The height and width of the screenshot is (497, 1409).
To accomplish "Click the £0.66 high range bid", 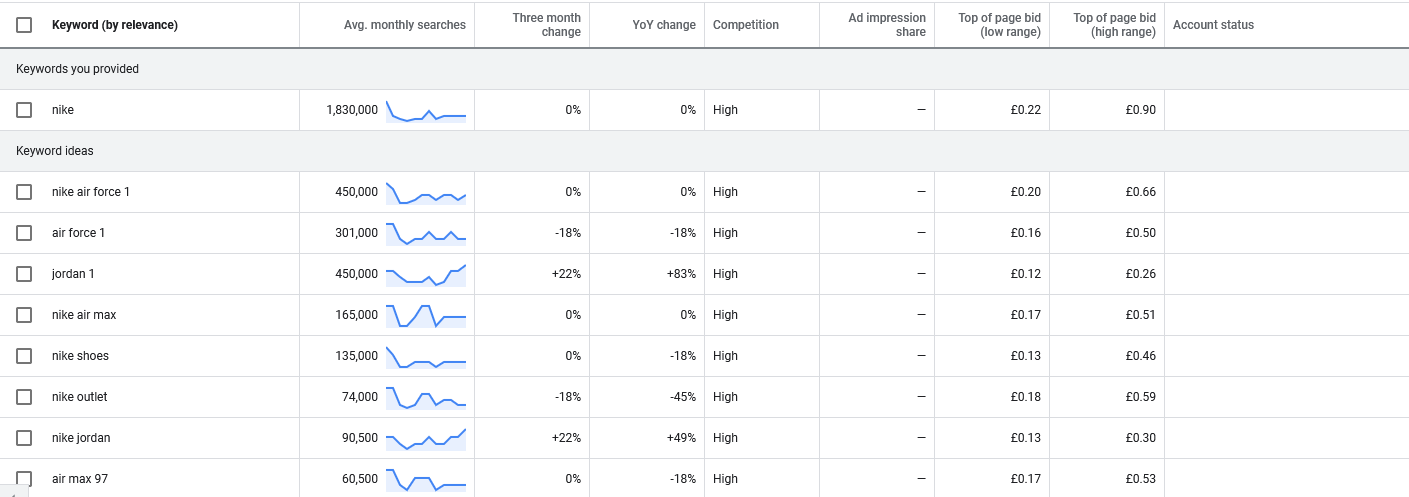I will 1140,192.
